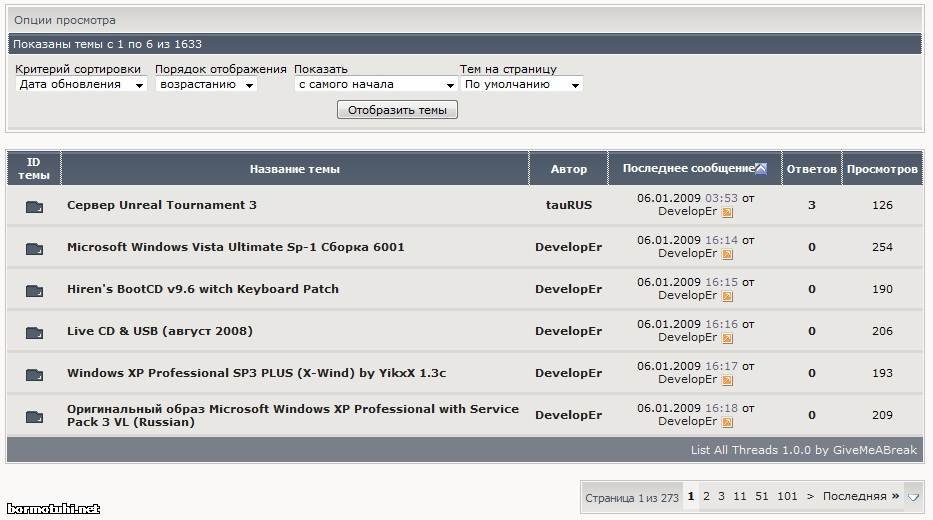Image resolution: width=933 pixels, height=520 pixels.
Task: Open thread Оригинальный образ Microsoft Windows XP Professional
Action: point(293,415)
